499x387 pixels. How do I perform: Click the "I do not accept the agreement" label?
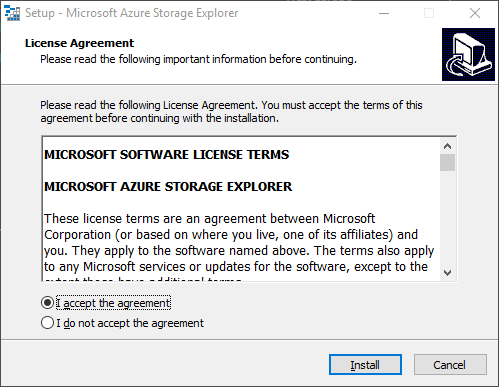(130, 323)
